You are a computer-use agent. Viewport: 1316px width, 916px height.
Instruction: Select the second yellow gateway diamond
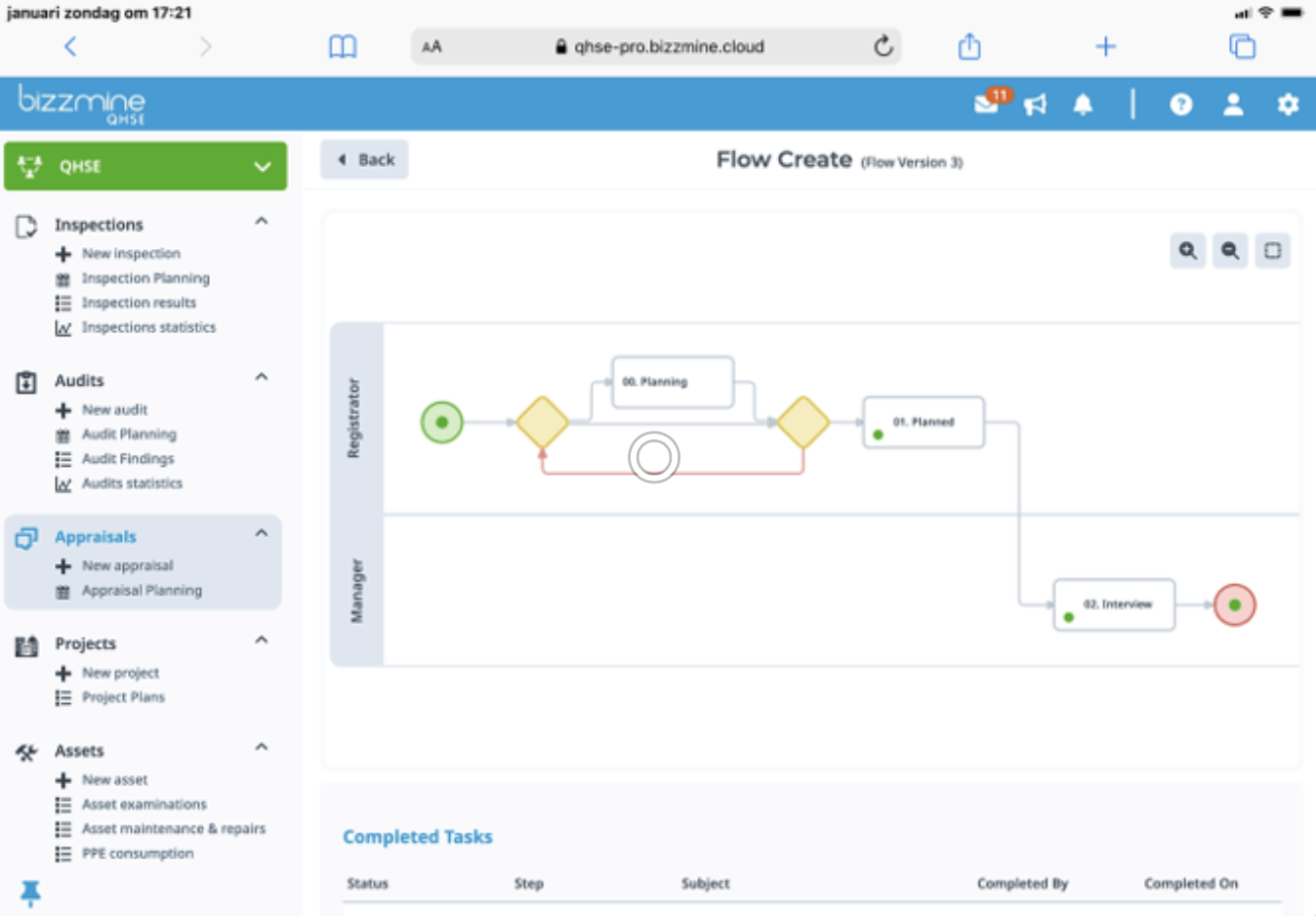pyautogui.click(x=803, y=423)
